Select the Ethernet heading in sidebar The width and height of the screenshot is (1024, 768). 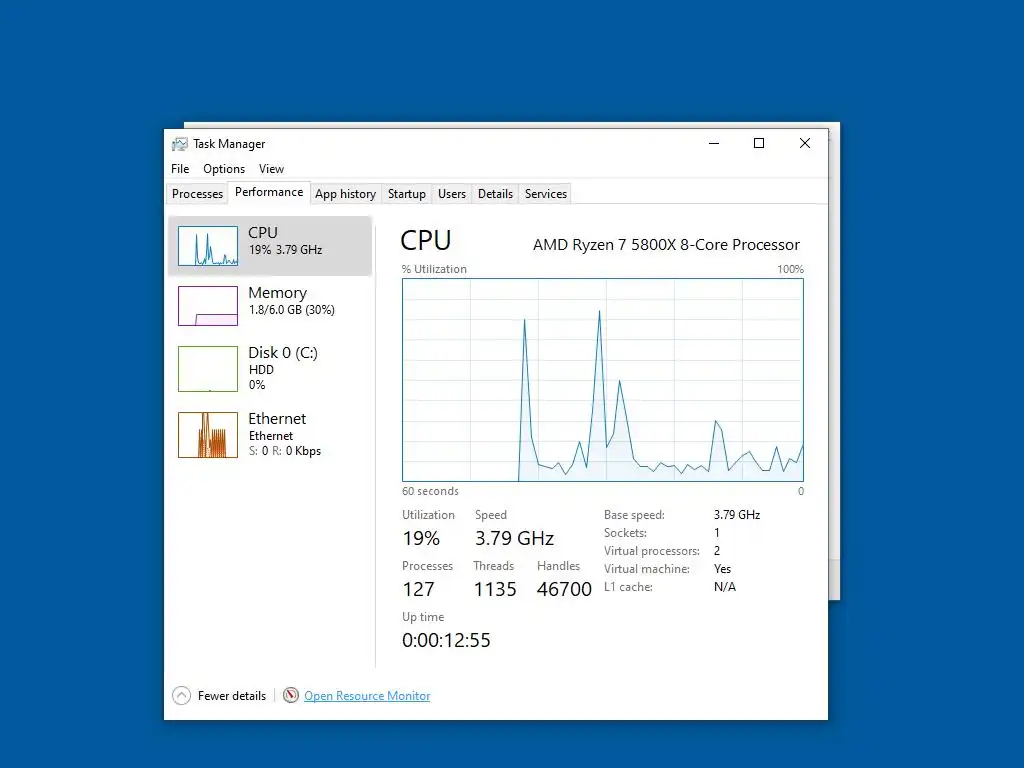tap(277, 419)
